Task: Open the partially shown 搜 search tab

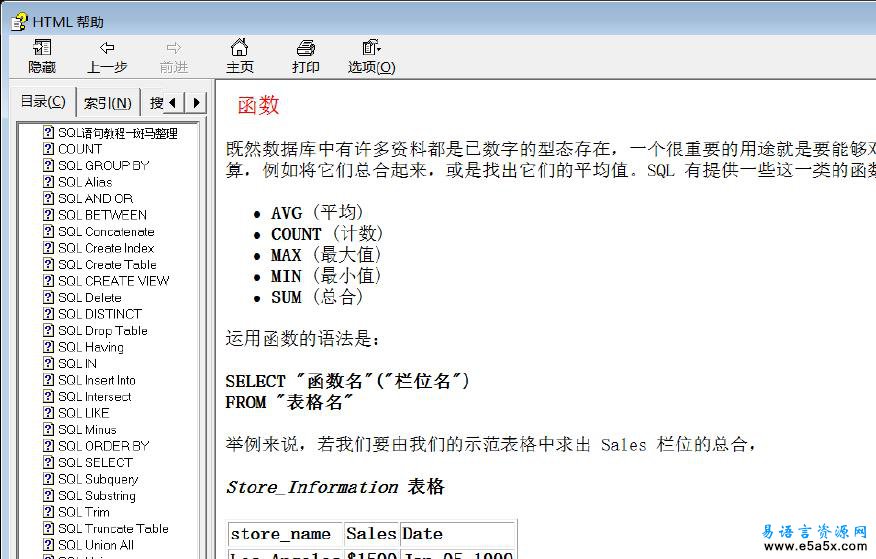Action: pos(156,103)
